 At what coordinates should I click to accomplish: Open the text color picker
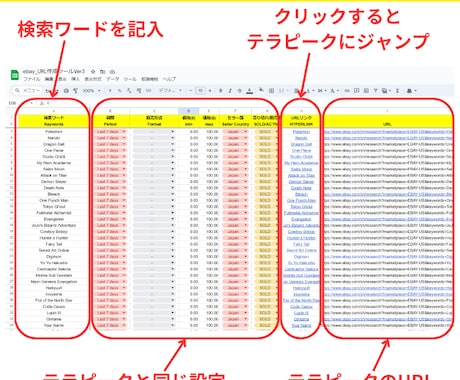click(249, 91)
